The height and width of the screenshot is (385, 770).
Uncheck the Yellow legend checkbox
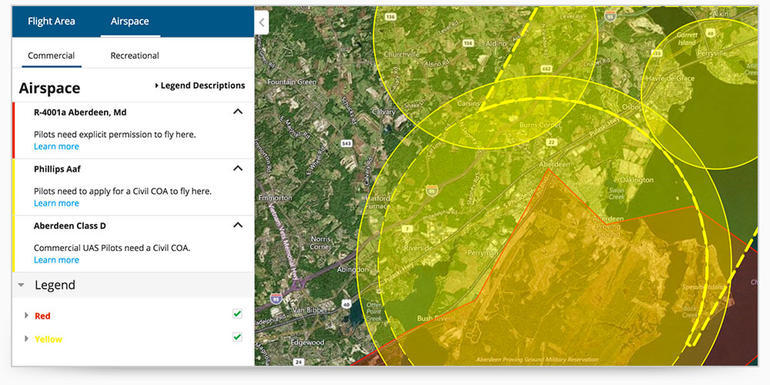pos(237,337)
